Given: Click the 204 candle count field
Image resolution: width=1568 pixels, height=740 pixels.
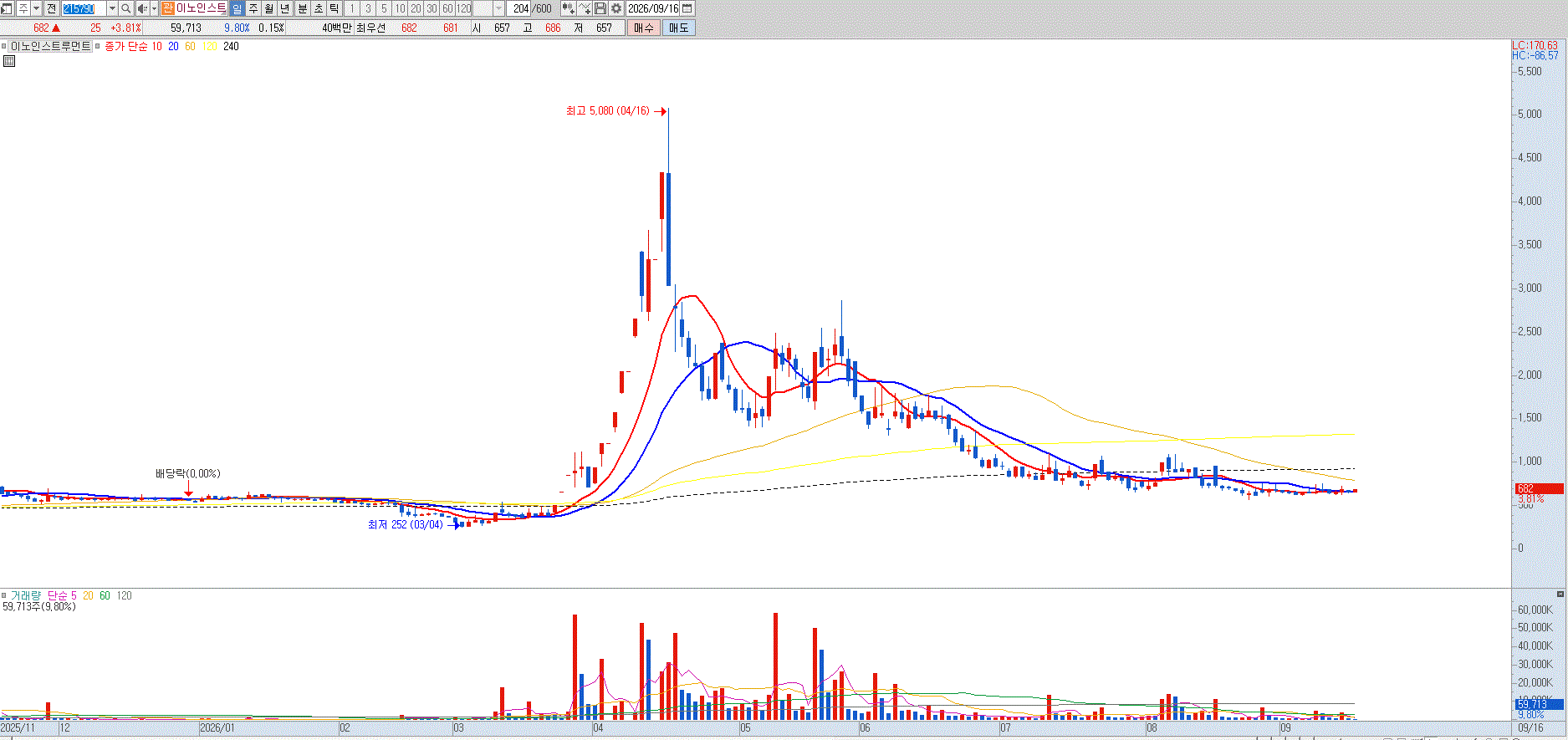Looking at the screenshot, I should pos(520,8).
